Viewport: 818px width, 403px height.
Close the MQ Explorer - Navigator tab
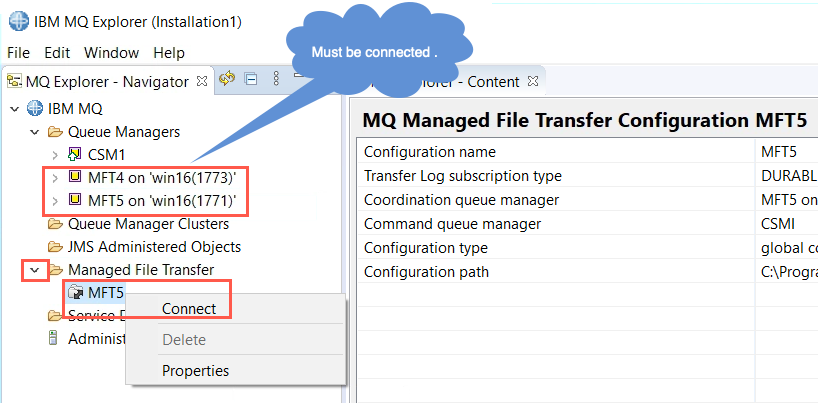coord(202,81)
